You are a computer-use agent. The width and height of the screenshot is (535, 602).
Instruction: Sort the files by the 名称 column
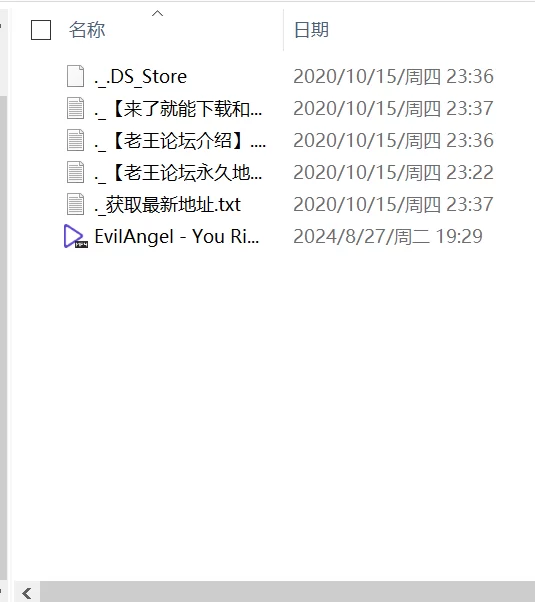click(x=87, y=30)
